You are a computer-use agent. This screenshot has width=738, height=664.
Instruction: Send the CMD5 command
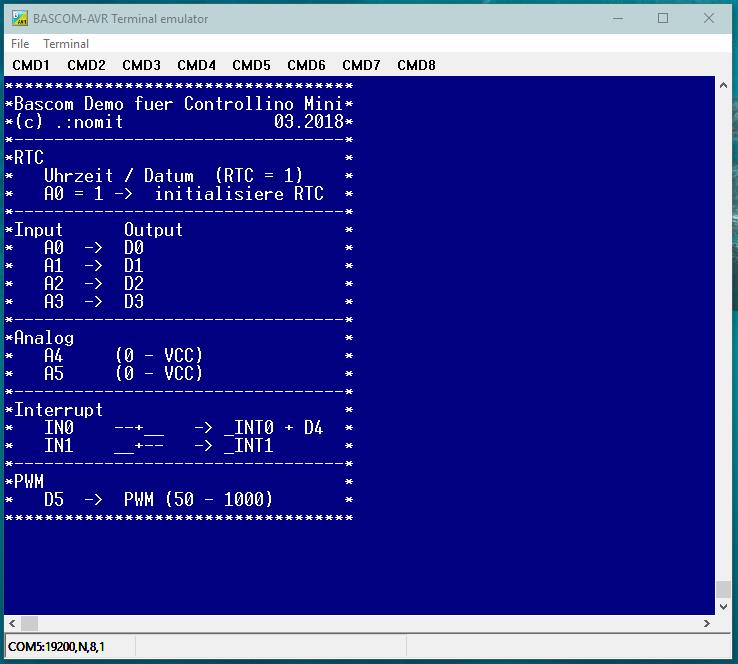[251, 65]
